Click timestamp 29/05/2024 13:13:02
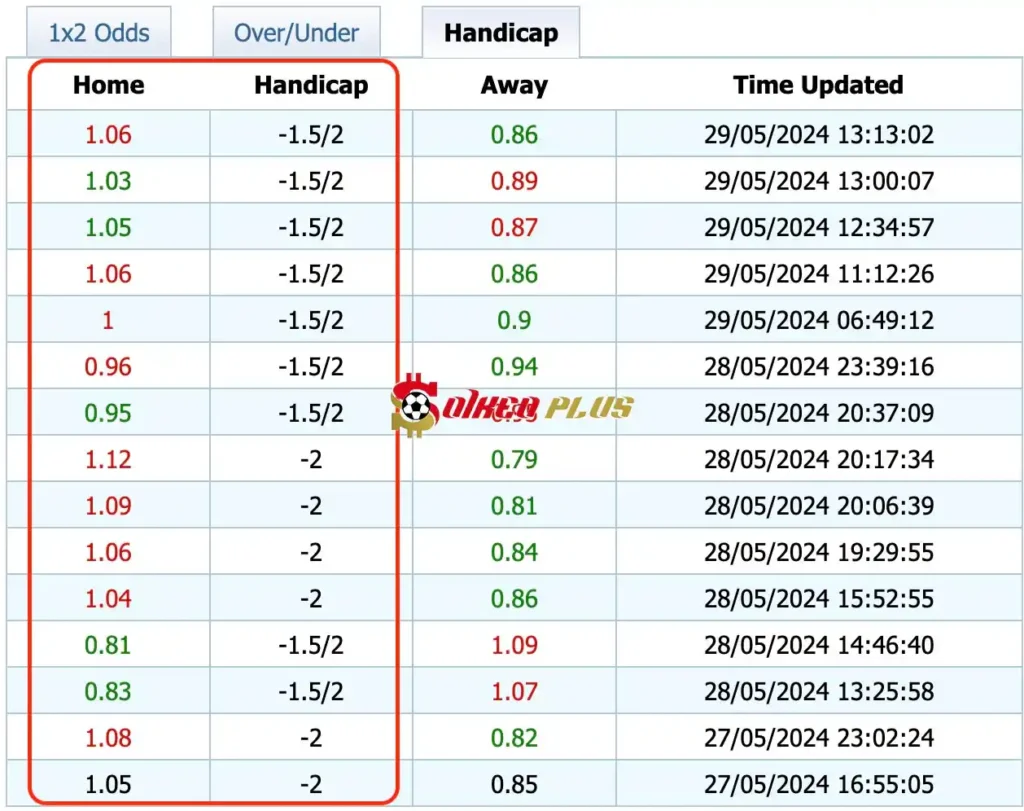1024x811 pixels. (818, 135)
